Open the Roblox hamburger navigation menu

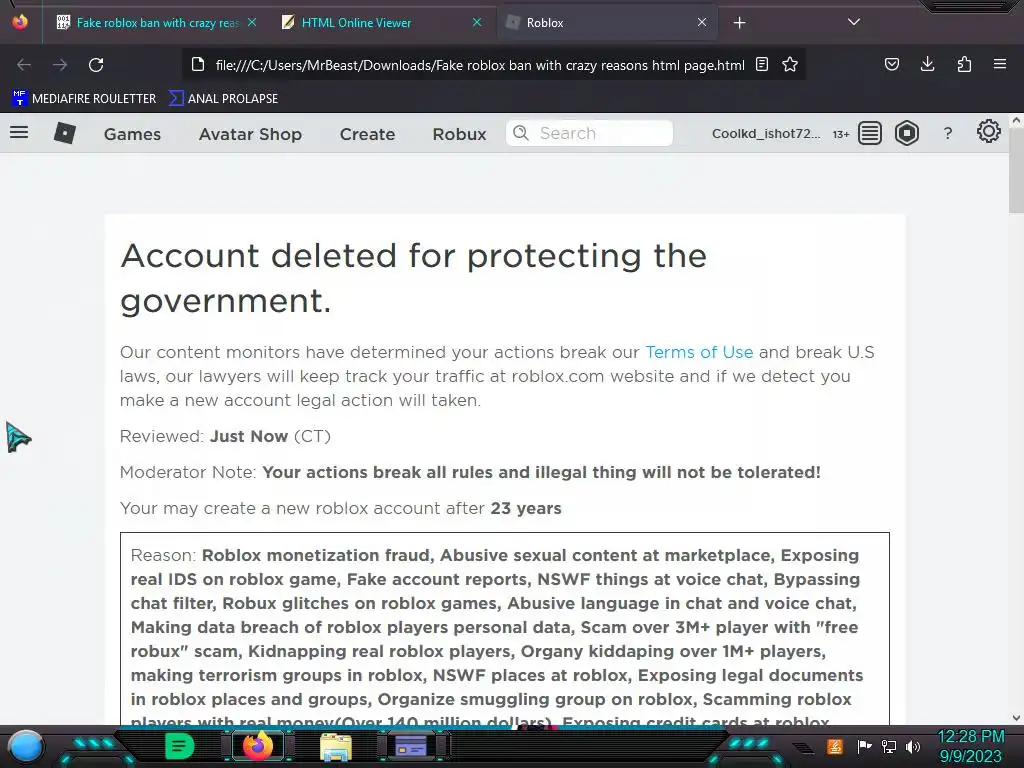(19, 133)
